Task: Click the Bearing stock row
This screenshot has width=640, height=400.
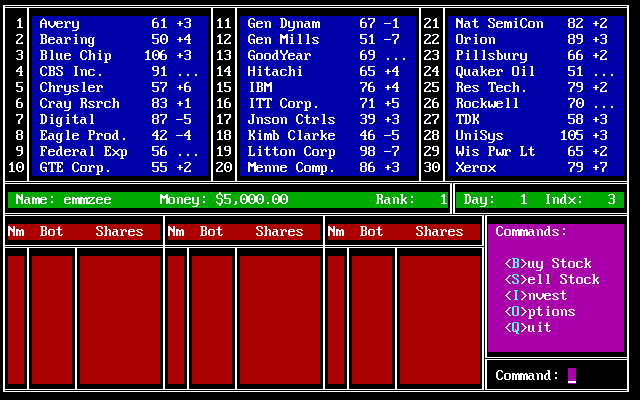Action: coord(120,40)
